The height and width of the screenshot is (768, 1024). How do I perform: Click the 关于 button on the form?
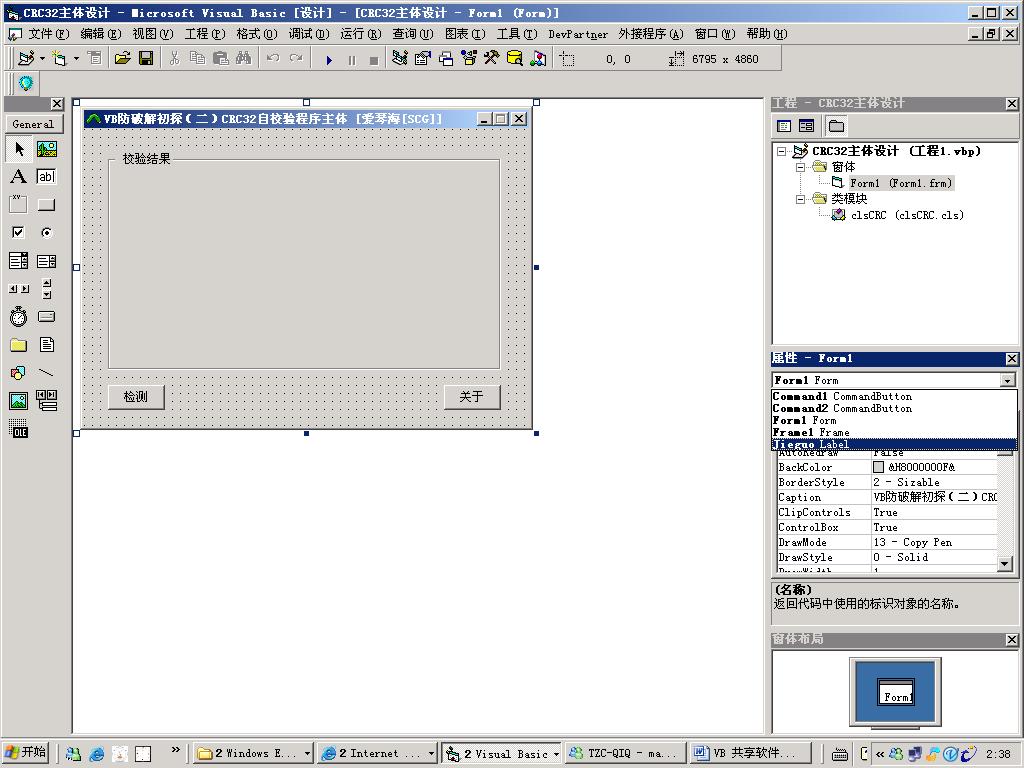472,397
